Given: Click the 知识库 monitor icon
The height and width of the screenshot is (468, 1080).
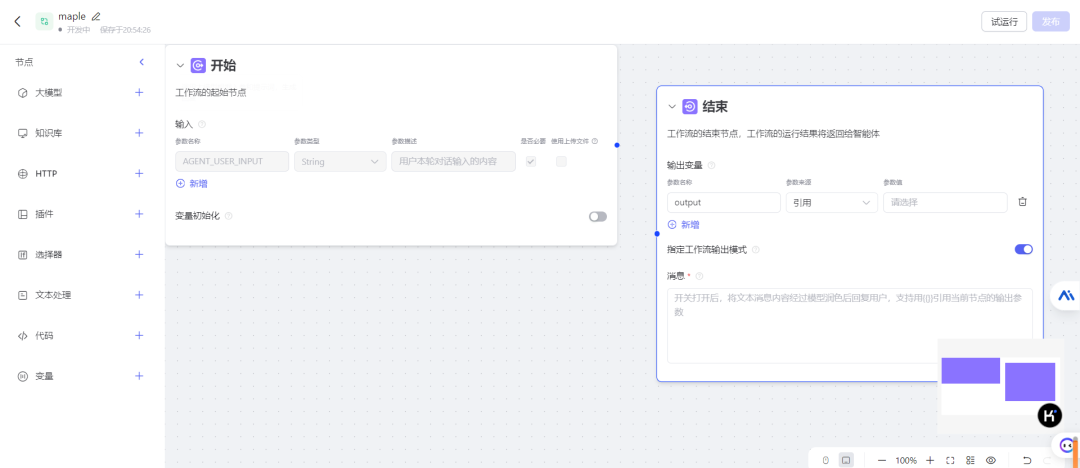Looking at the screenshot, I should pos(22,133).
